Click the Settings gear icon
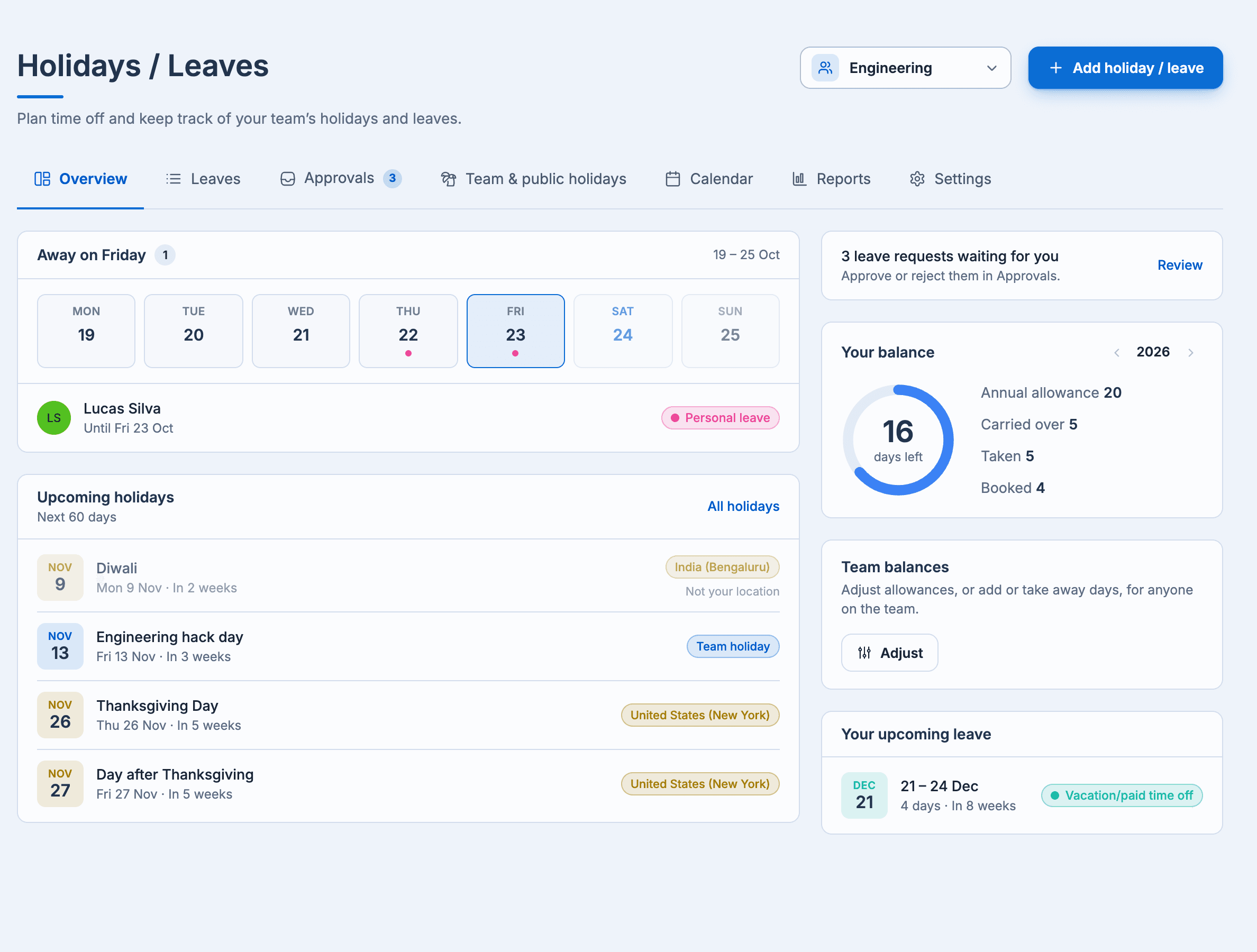The image size is (1257, 952). click(917, 179)
